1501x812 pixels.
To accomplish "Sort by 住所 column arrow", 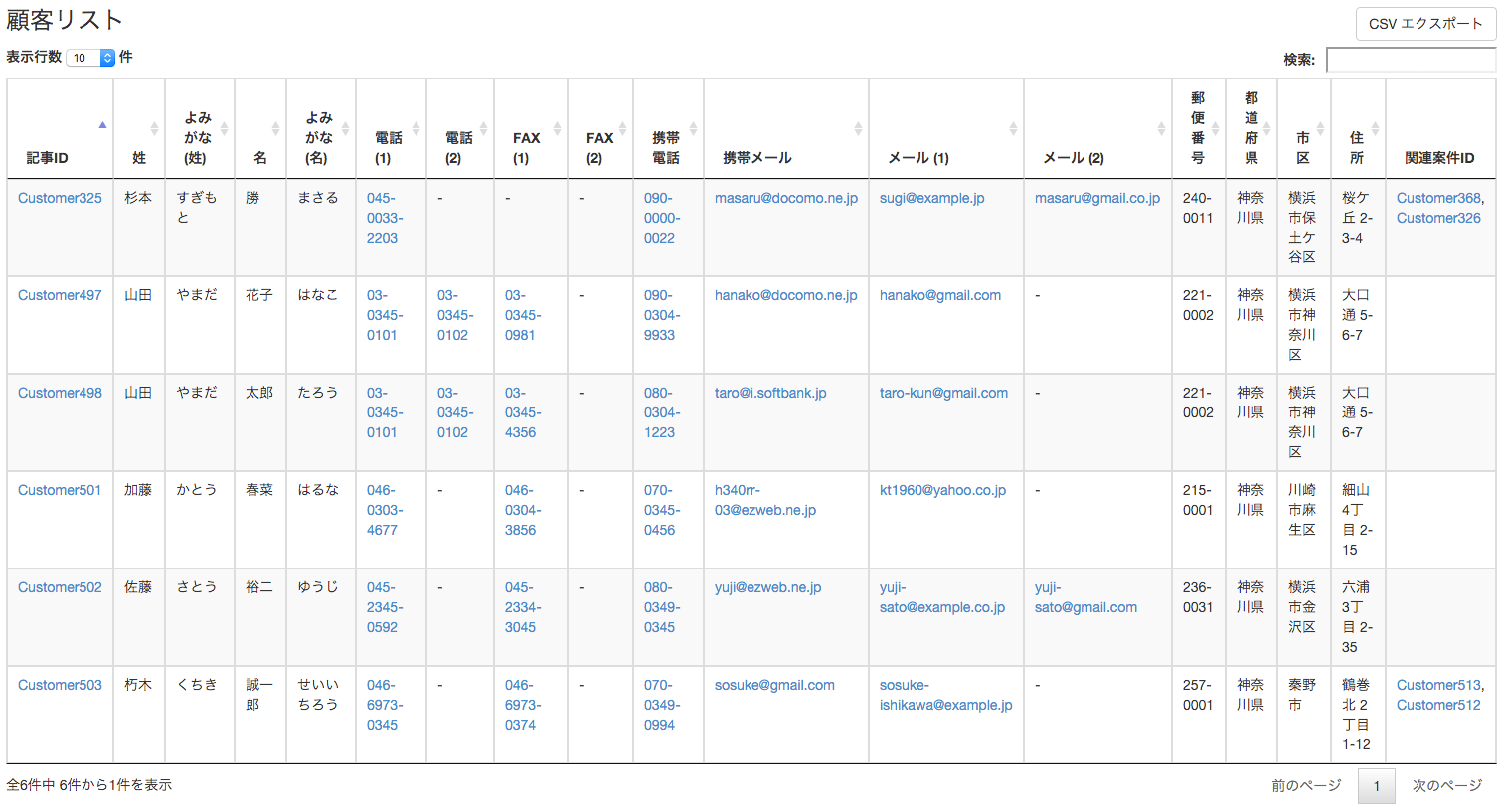I will [x=1375, y=128].
